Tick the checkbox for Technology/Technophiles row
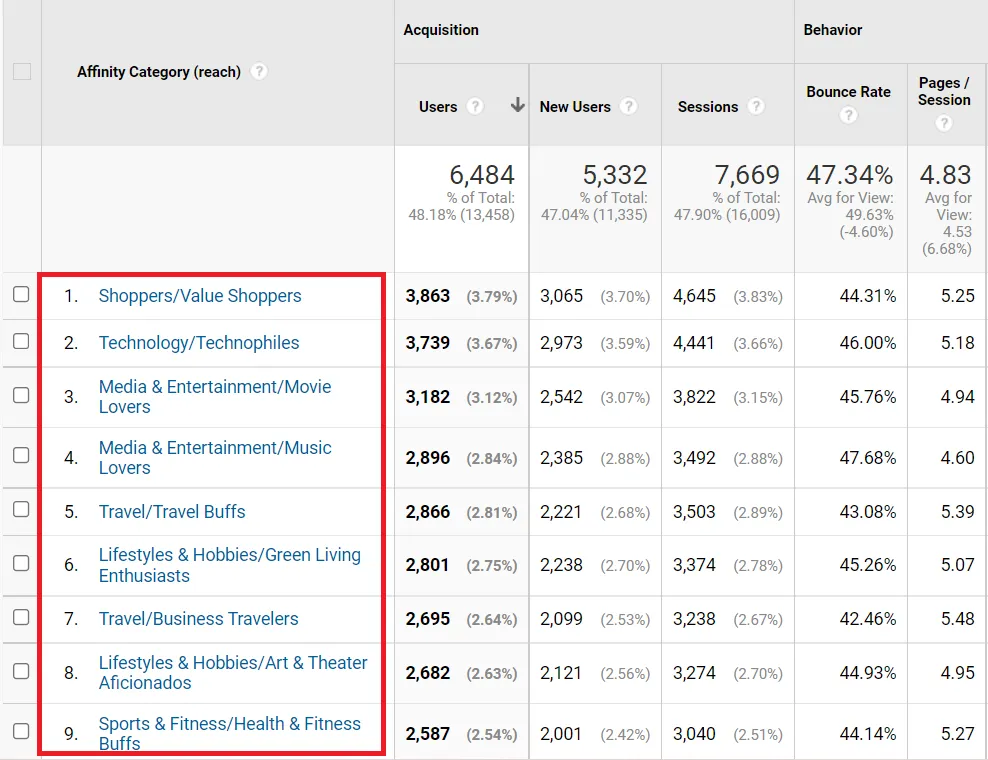988x760 pixels. [x=21, y=342]
